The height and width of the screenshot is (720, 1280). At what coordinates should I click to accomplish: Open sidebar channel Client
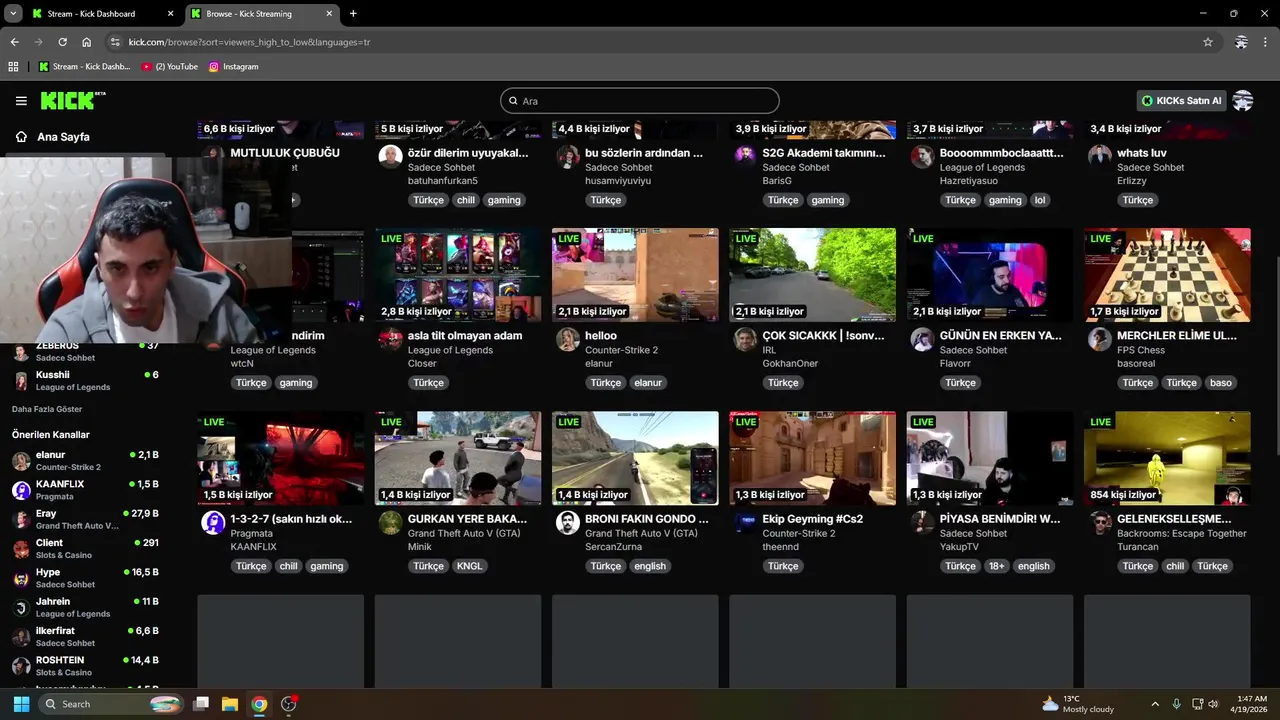point(85,548)
